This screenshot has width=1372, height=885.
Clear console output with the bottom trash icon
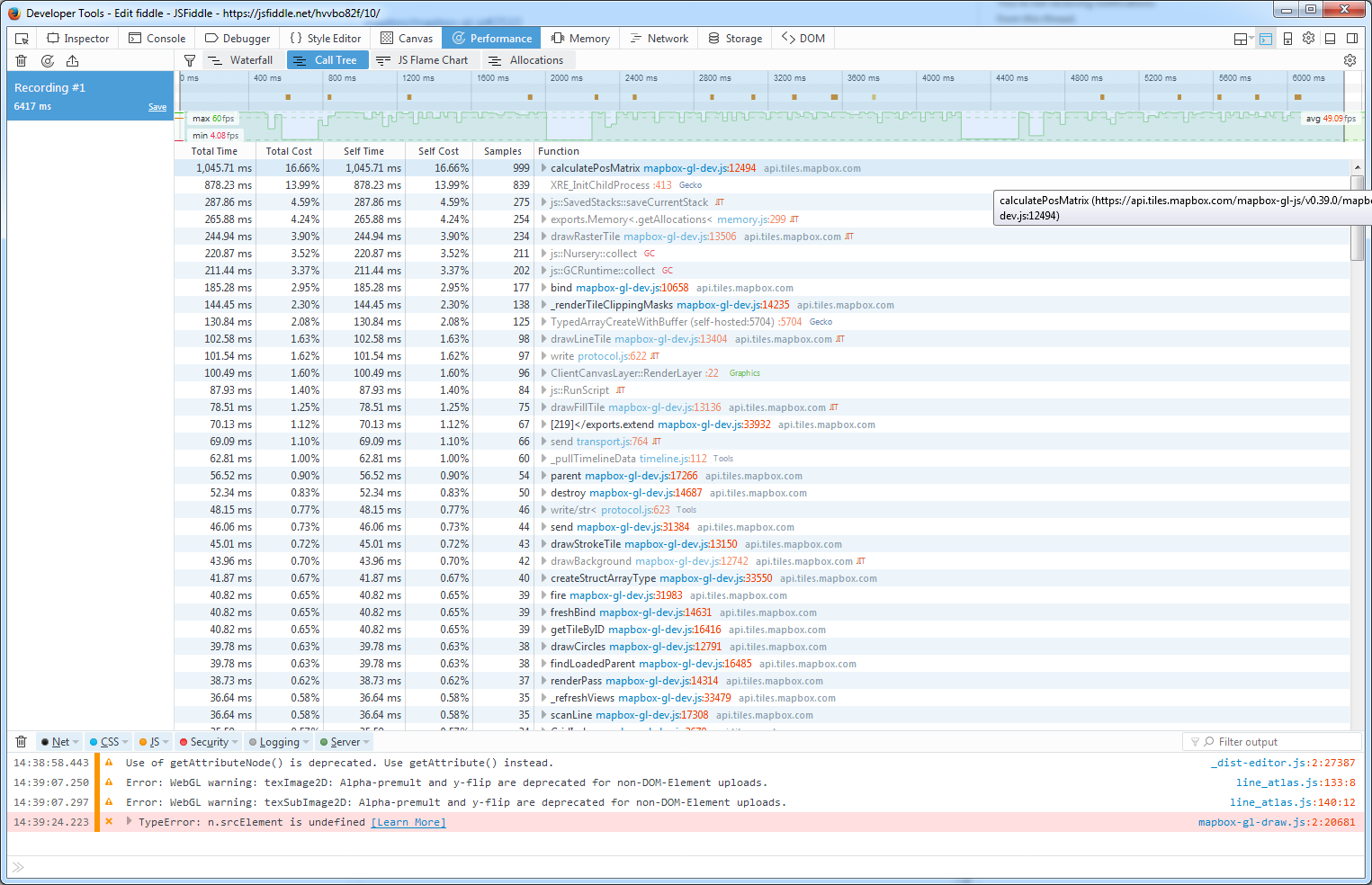[x=21, y=741]
